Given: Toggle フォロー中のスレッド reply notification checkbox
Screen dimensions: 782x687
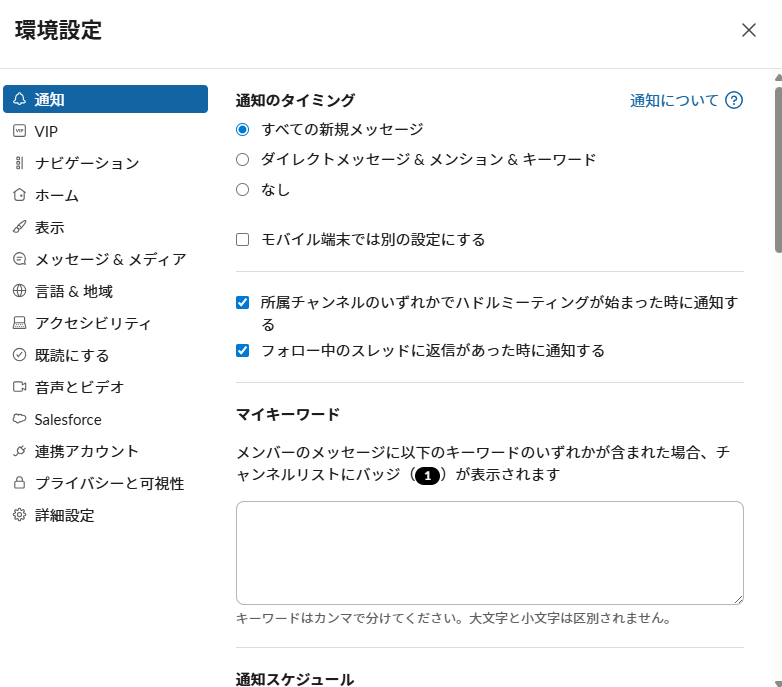Looking at the screenshot, I should (x=242, y=351).
